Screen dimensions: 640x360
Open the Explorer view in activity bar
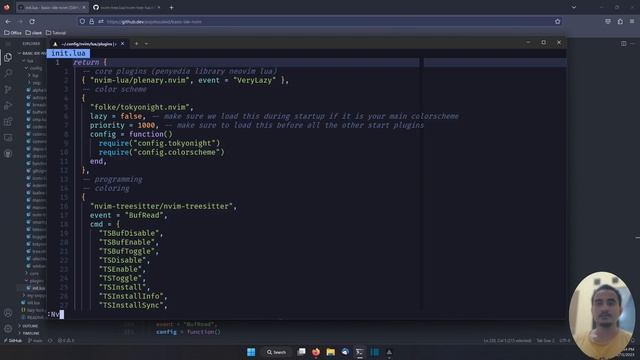[x=8, y=58]
